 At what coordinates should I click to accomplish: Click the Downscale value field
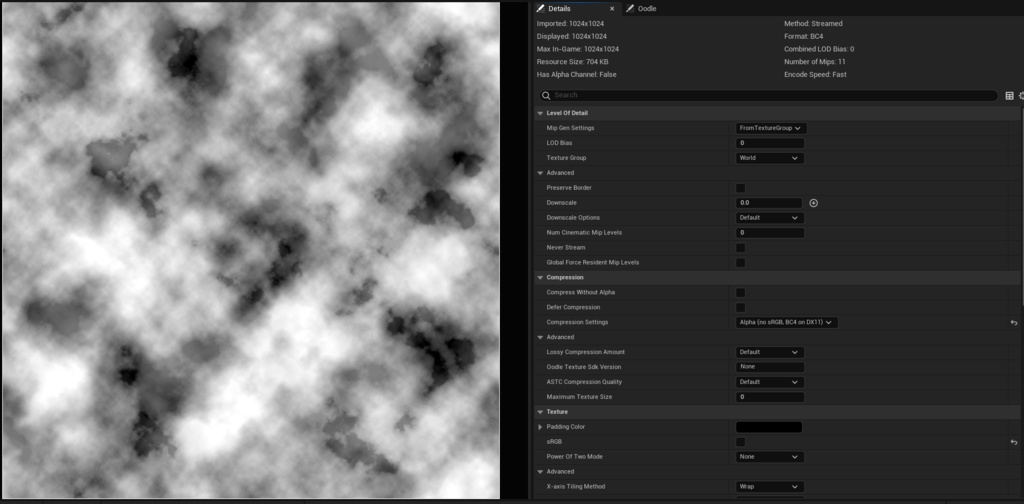(x=769, y=203)
